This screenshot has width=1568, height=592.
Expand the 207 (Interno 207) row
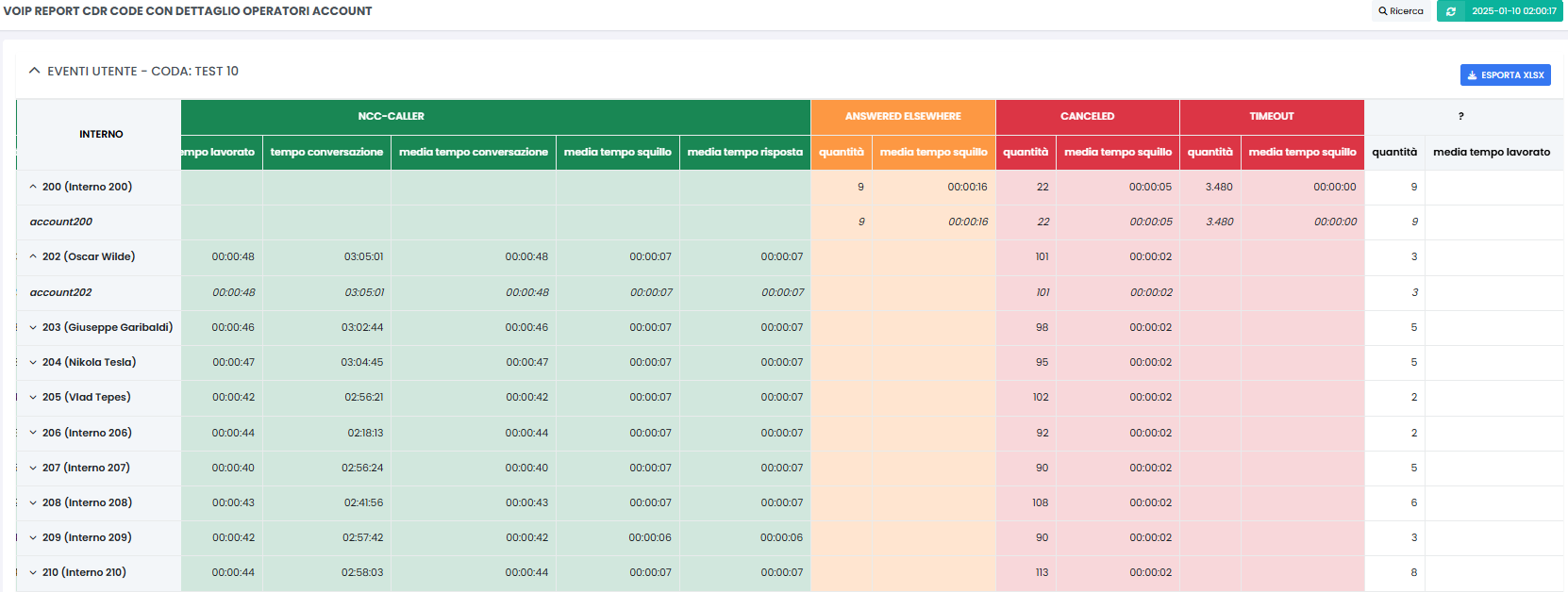pyautogui.click(x=33, y=468)
